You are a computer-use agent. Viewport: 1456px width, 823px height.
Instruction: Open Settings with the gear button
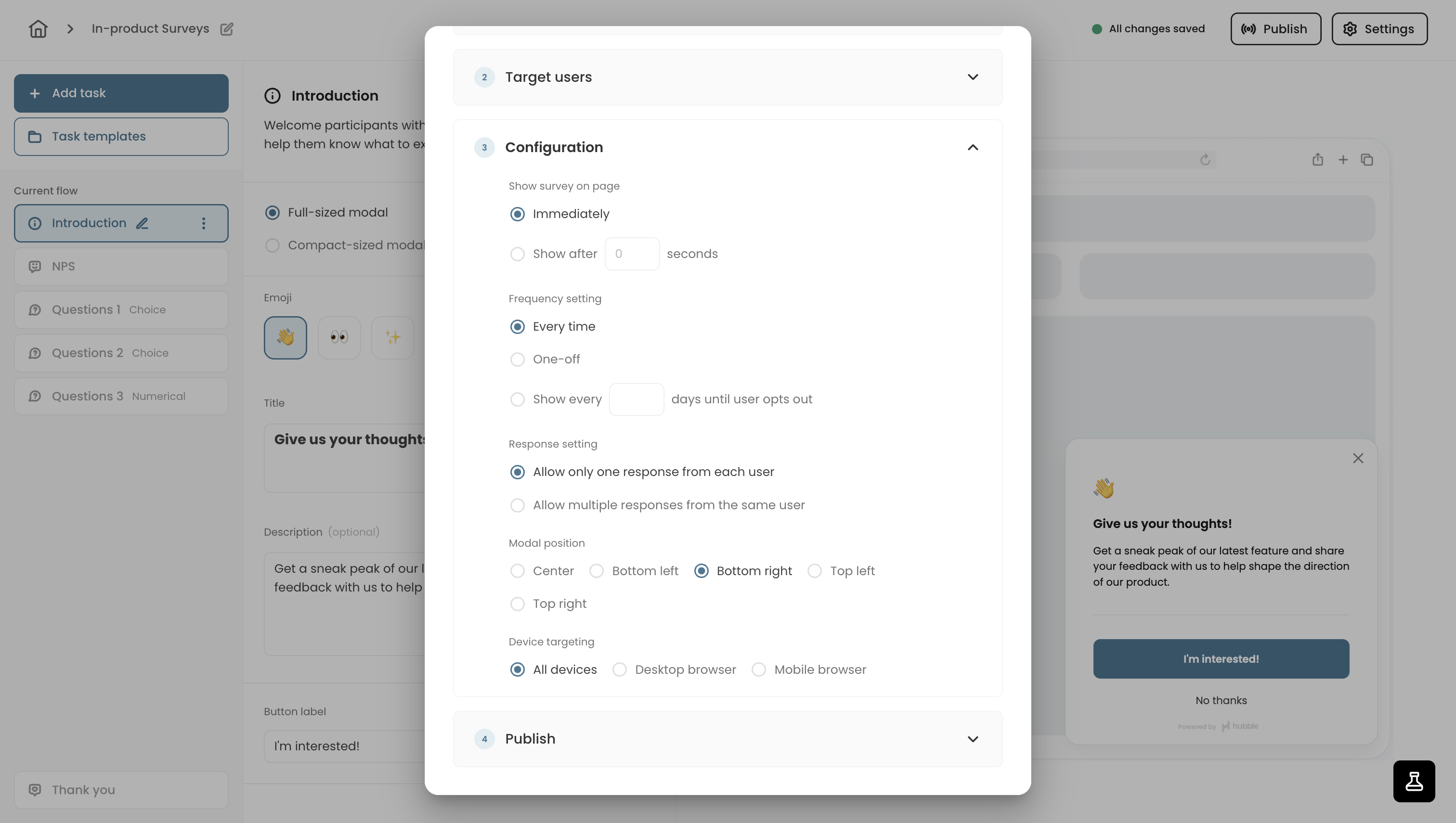point(1379,29)
